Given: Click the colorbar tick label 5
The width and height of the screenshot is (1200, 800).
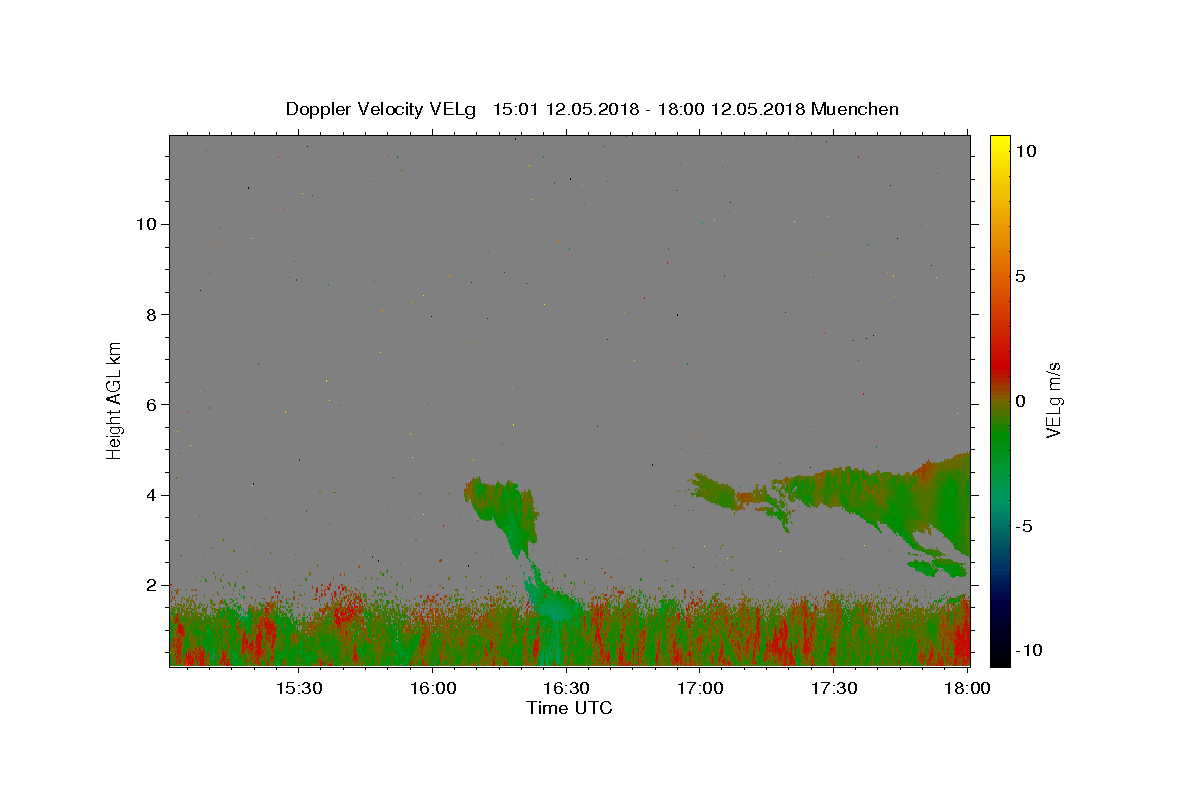Looking at the screenshot, I should [x=1020, y=275].
